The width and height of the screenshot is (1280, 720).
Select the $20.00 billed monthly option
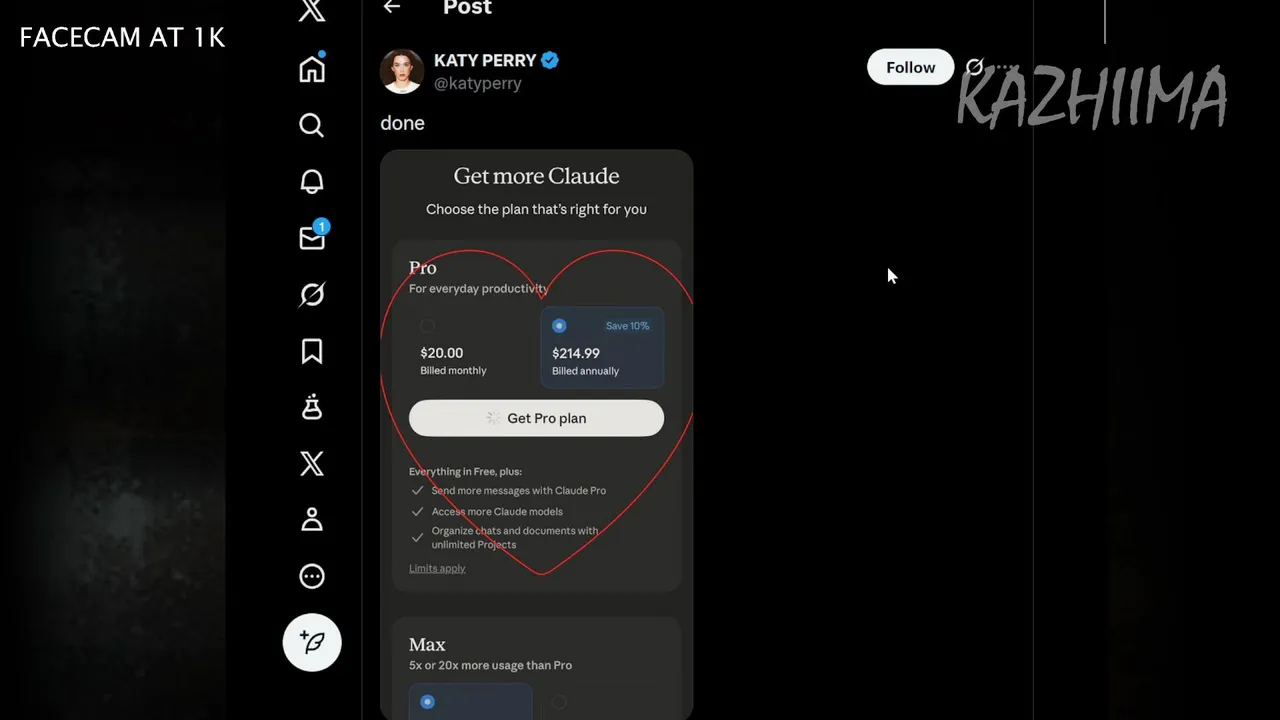[470, 347]
